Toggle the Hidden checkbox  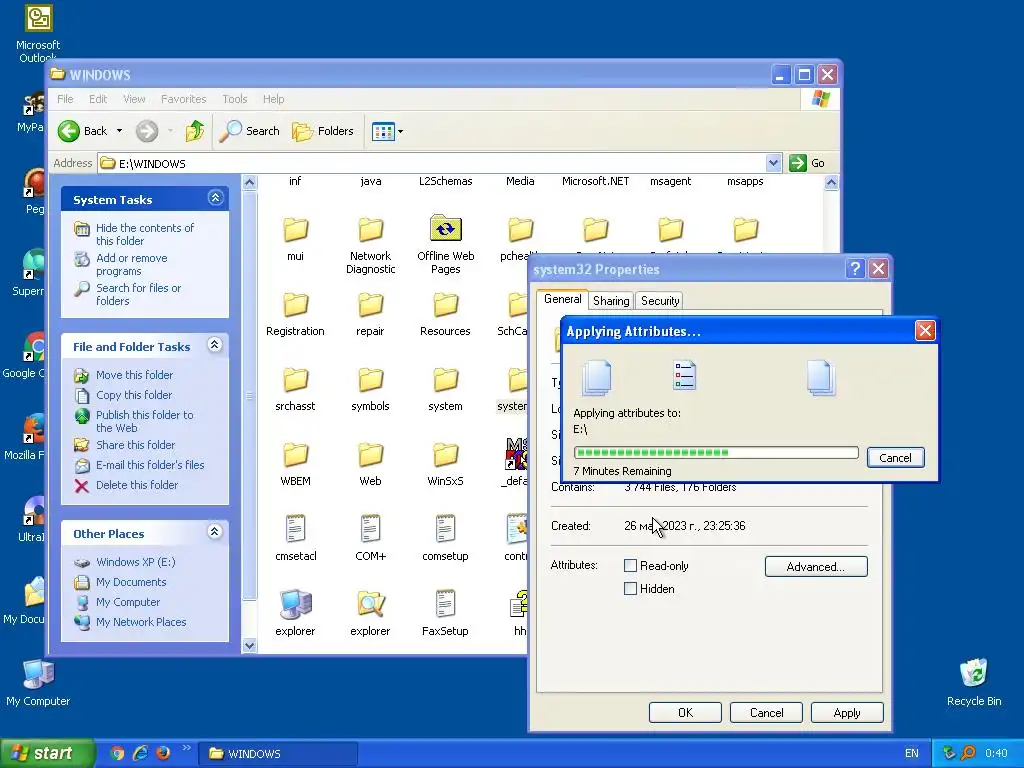coord(630,588)
